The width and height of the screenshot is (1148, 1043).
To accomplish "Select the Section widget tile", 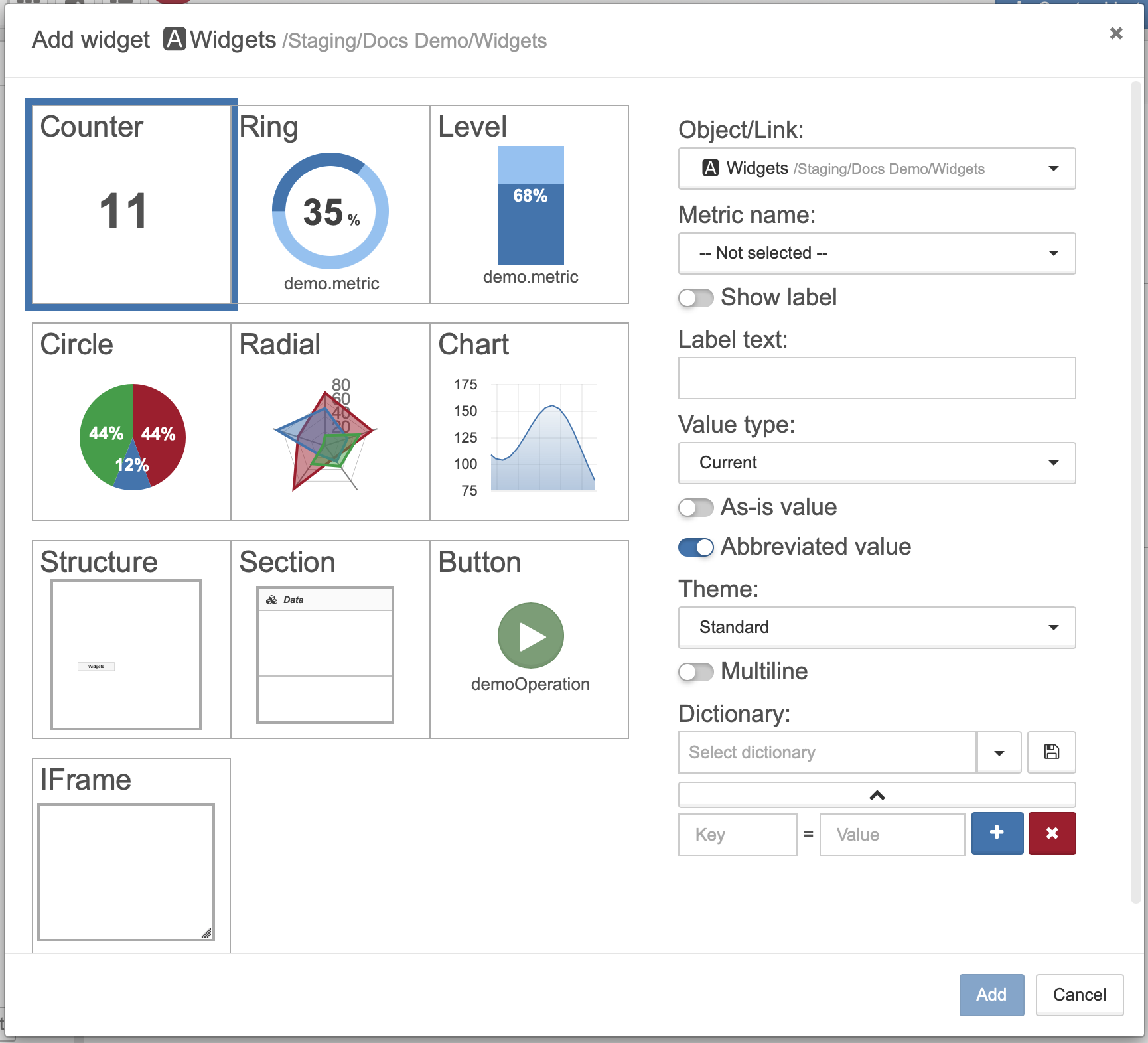I will pyautogui.click(x=330, y=640).
